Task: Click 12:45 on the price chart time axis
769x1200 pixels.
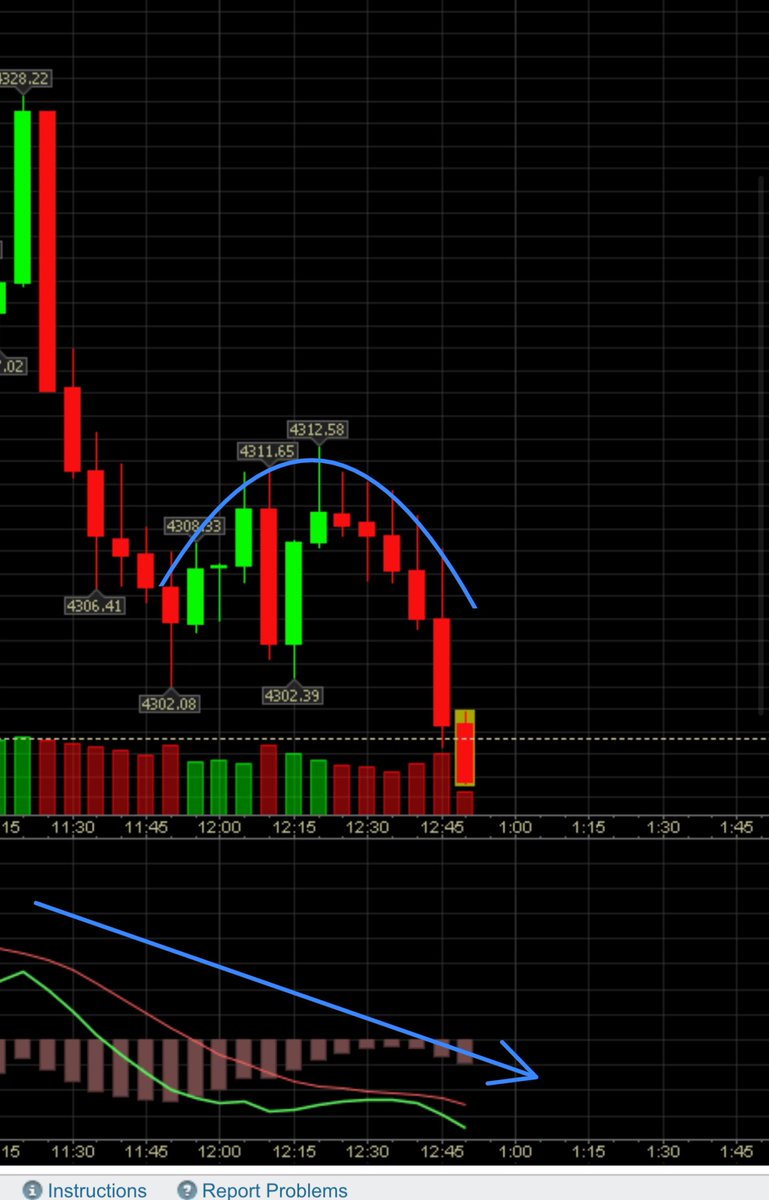Action: coord(441,827)
